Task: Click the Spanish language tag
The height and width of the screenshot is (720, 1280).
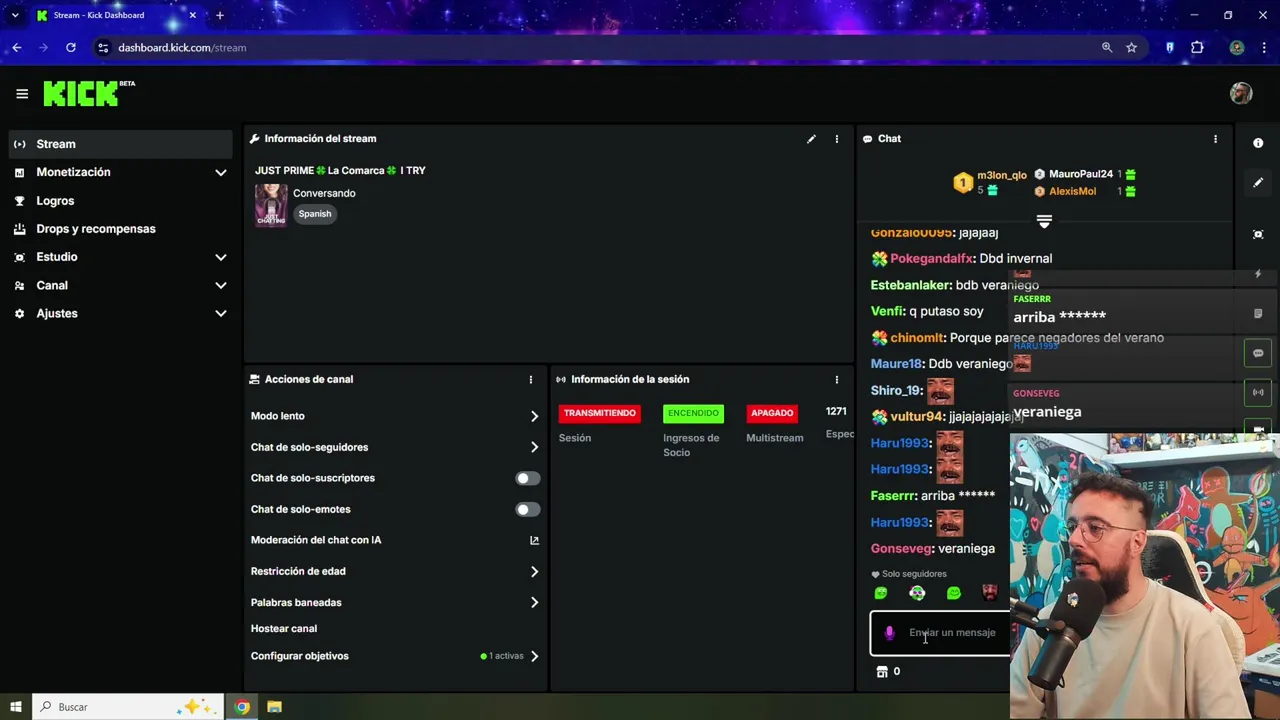Action: coord(314,214)
